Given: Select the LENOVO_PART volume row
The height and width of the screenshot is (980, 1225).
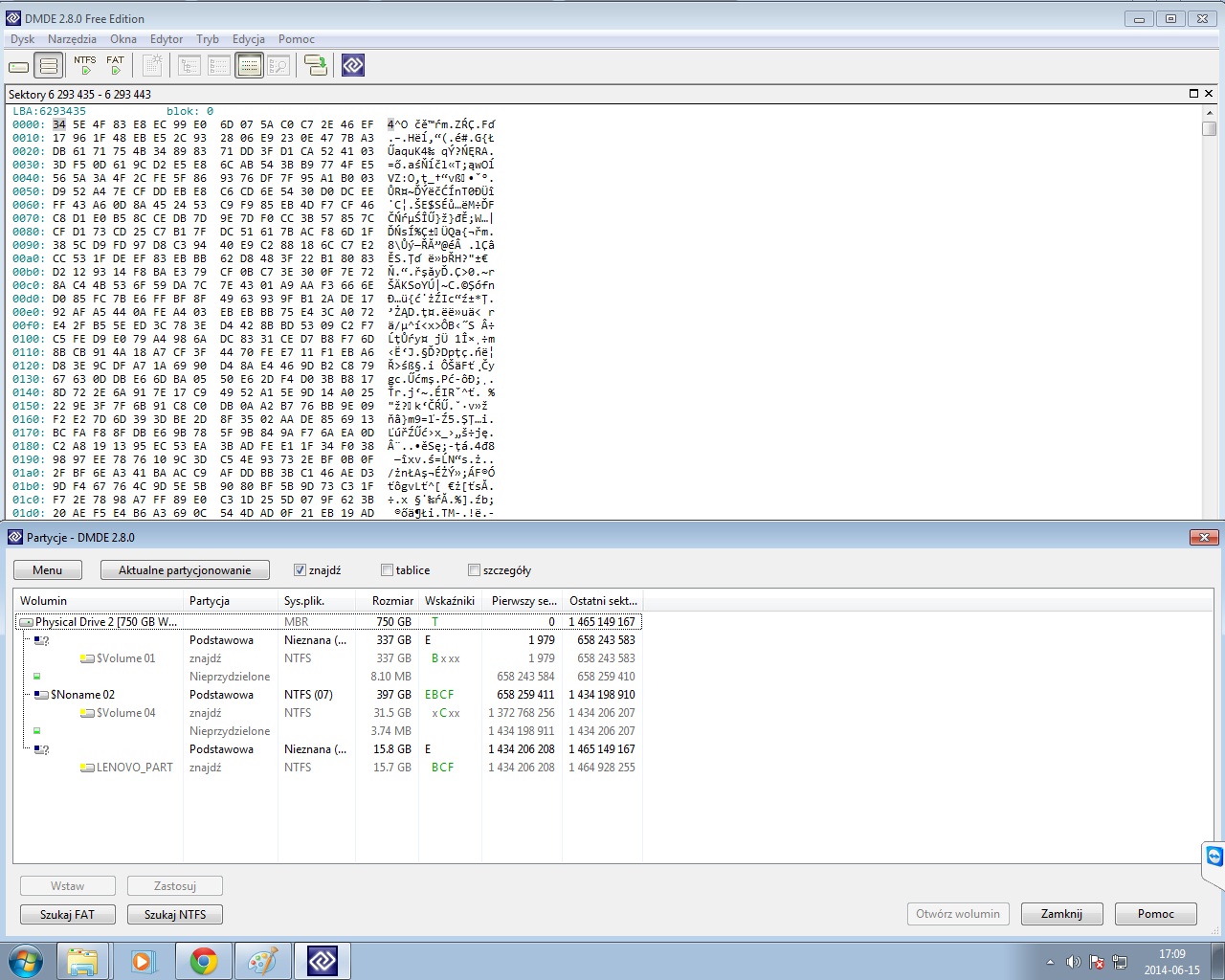Looking at the screenshot, I should tap(328, 768).
